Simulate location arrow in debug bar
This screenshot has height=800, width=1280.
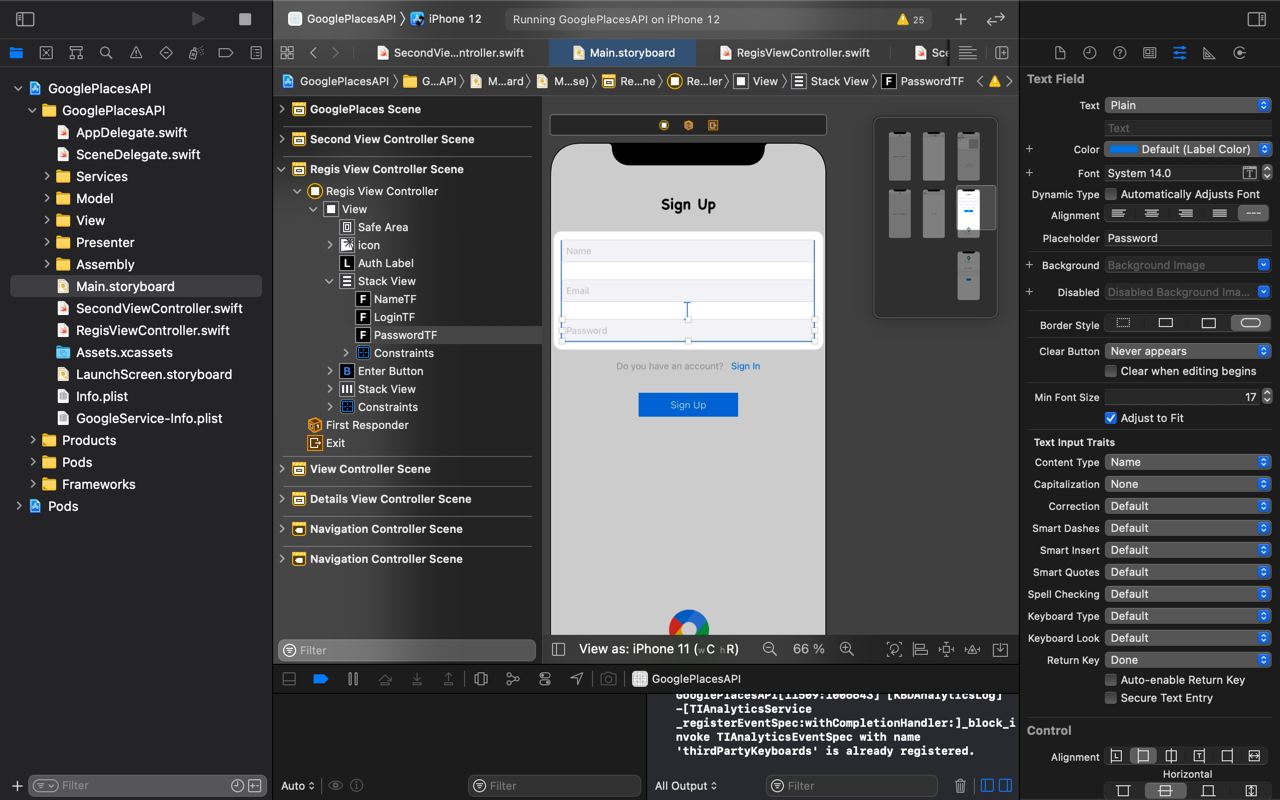(577, 679)
